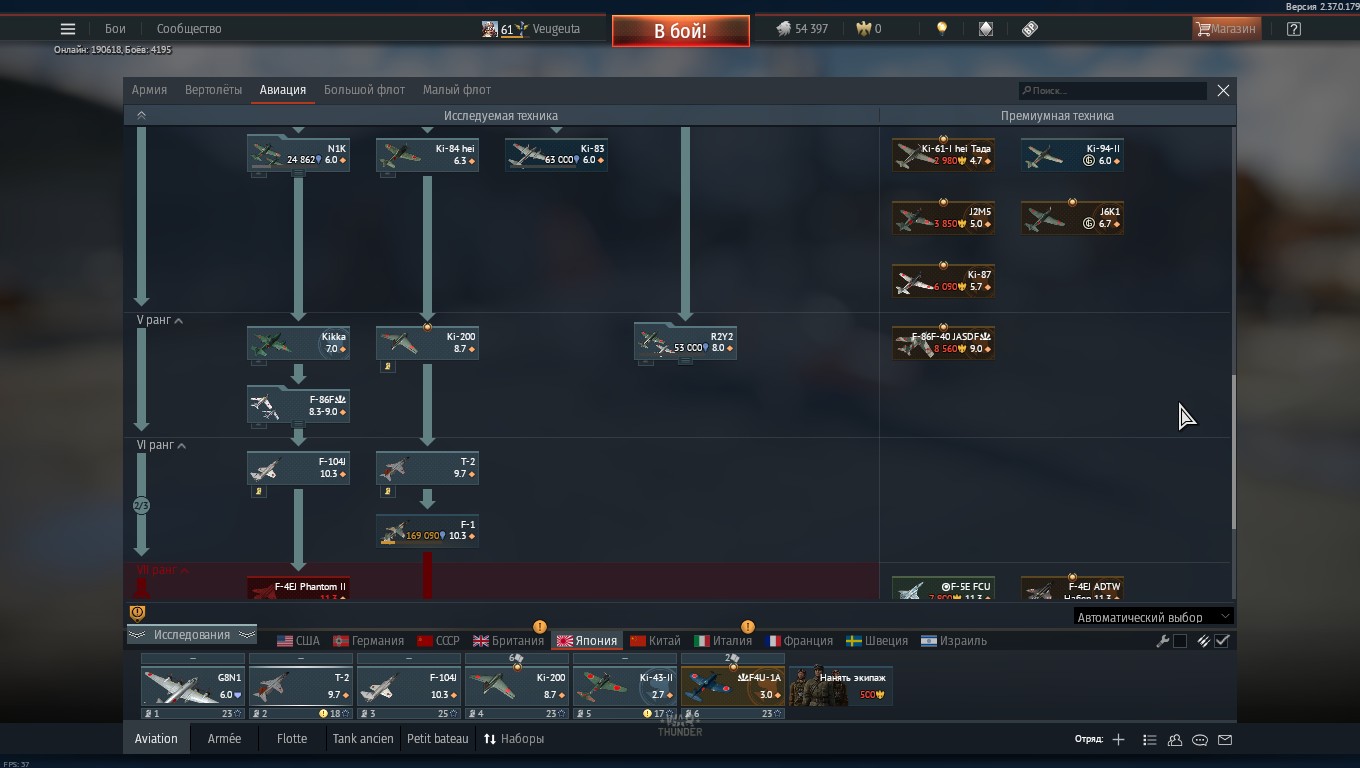Select the premium J6K1 card
Screen dimensions: 1360x768
tap(1072, 217)
